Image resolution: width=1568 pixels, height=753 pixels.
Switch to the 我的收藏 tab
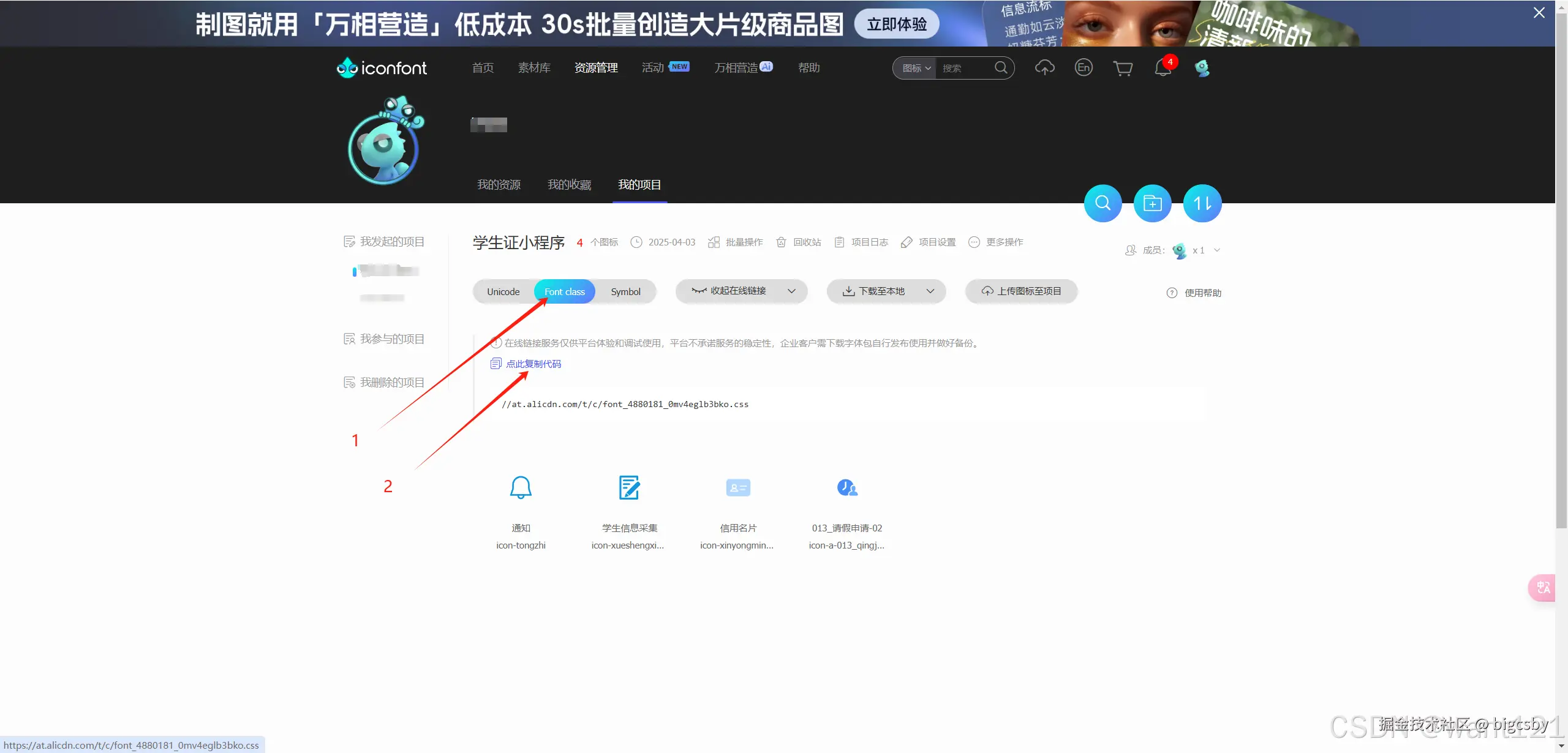coord(568,184)
